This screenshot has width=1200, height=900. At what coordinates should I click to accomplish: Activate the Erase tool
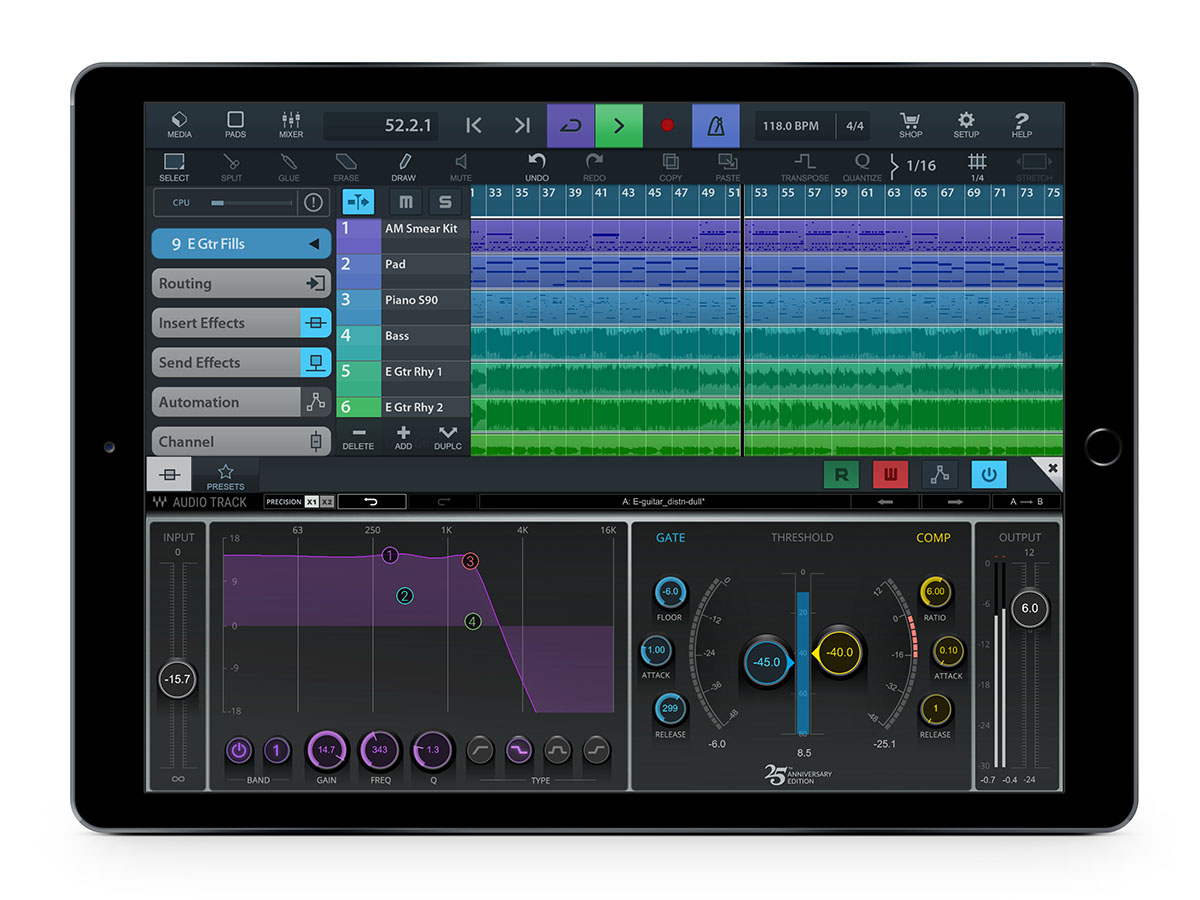coord(346,166)
